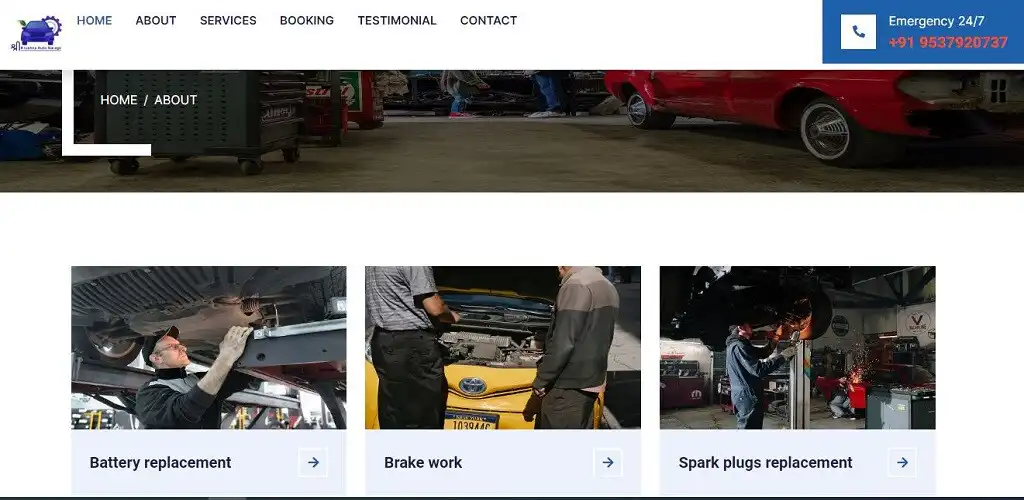Viewport: 1024px width, 500px height.
Task: Call the +91 9537920737 phone number
Action: pos(947,42)
